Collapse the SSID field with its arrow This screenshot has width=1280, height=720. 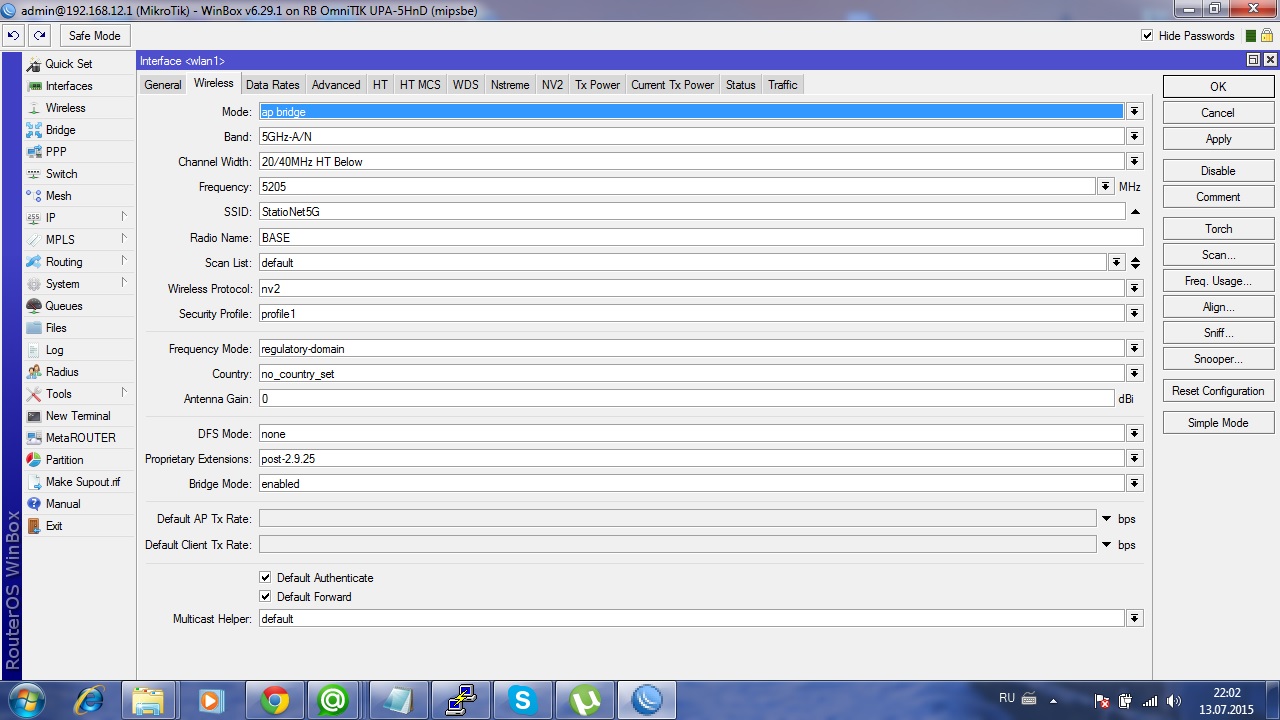[x=1135, y=212]
